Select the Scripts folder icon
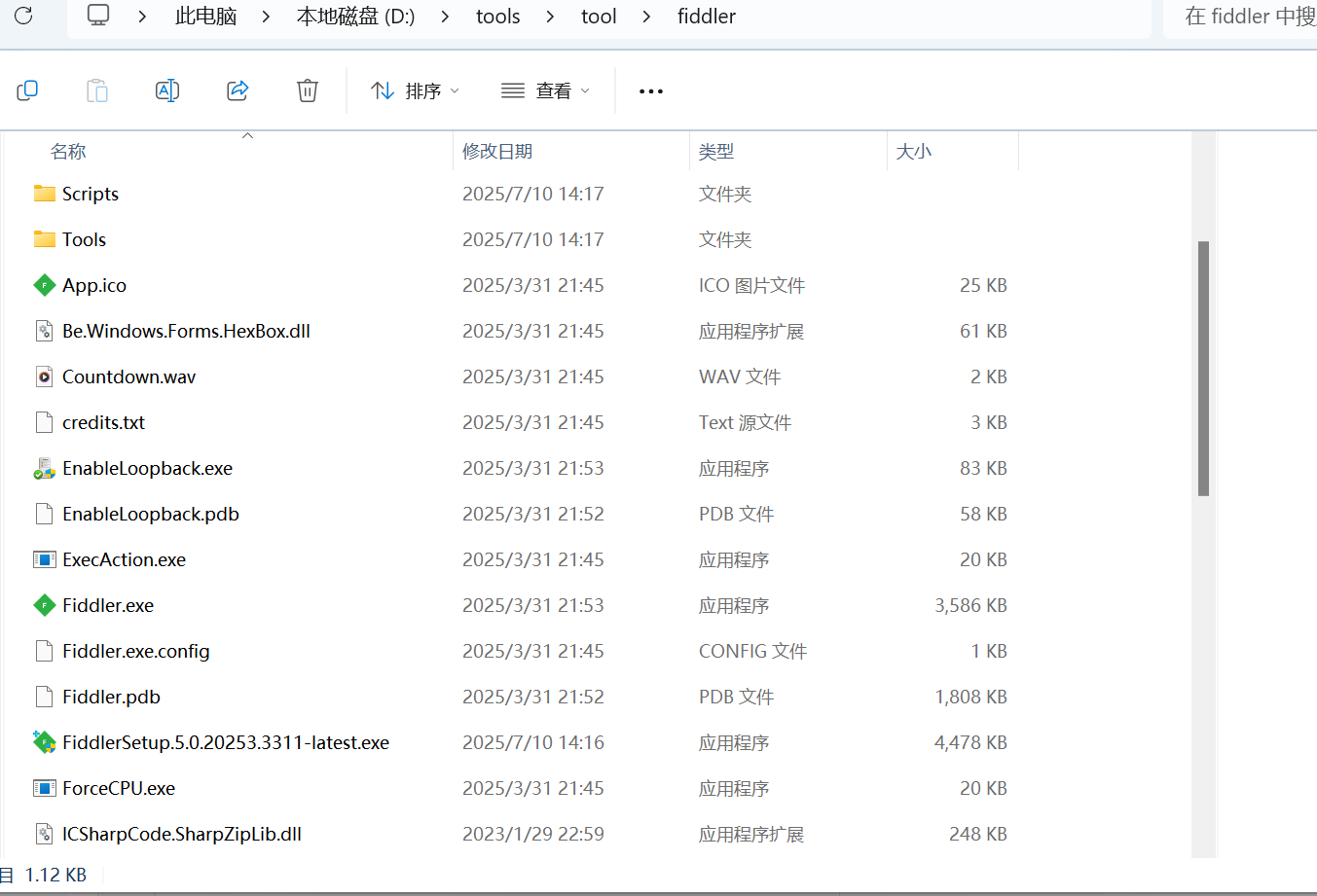Screen dimensions: 1317x896 [x=45, y=194]
